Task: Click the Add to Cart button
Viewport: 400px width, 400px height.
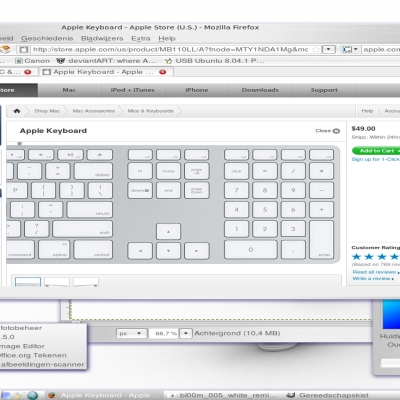Action: pyautogui.click(x=377, y=151)
